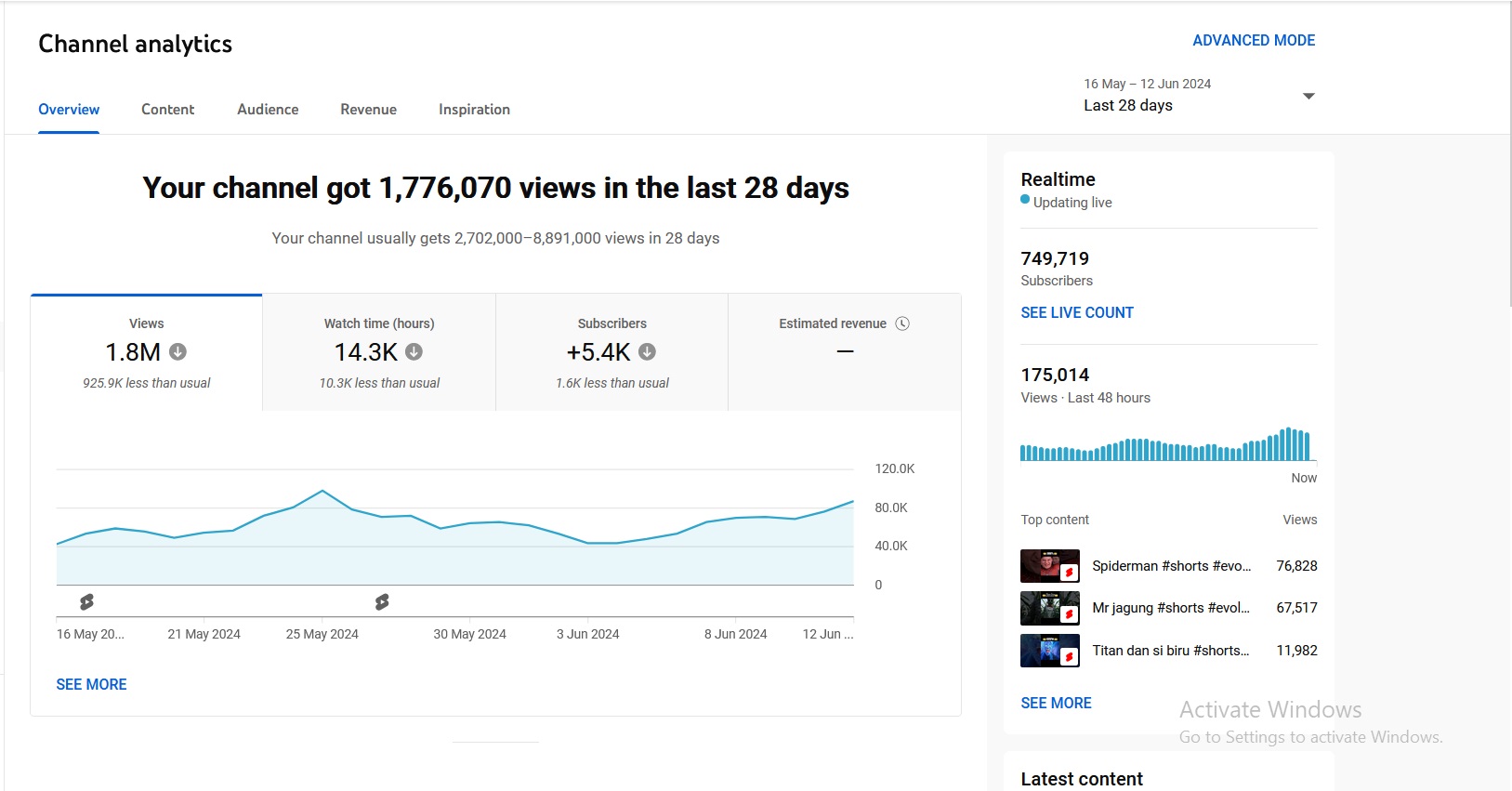Screen dimensions: 1512x791
Task: Click the down-arrow icon next to 14.3K watch time
Action: [414, 352]
